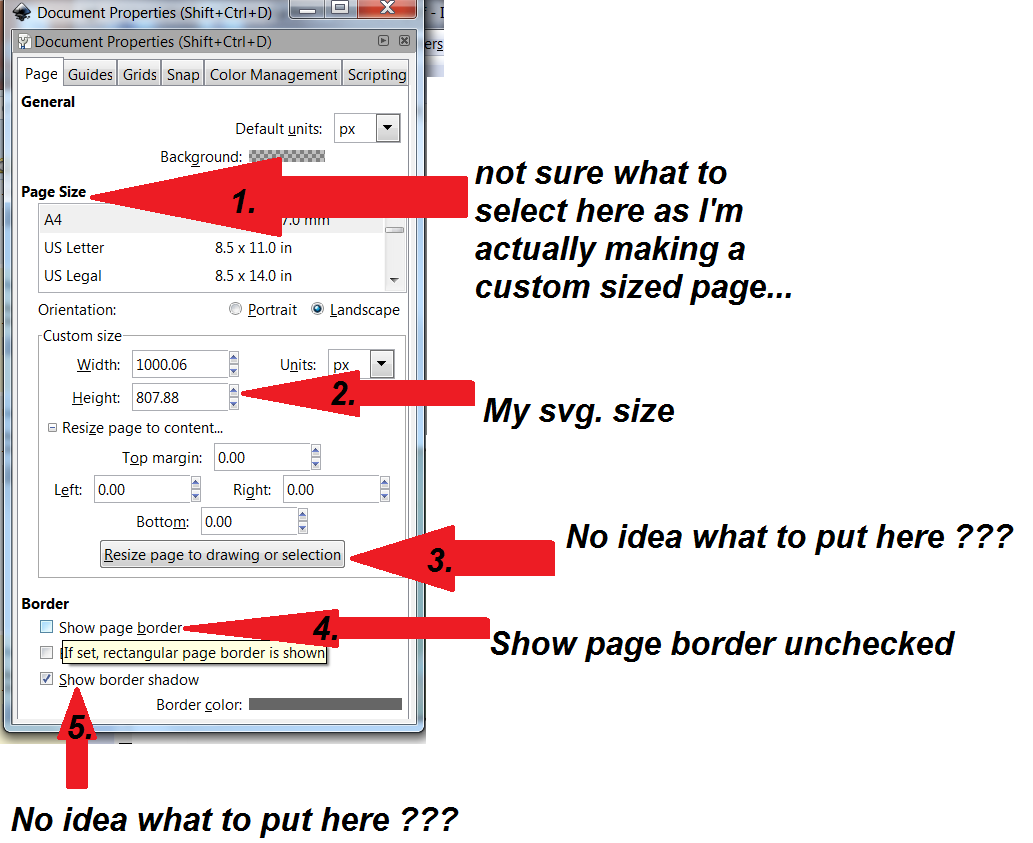Increment Height using its up stepper
Viewport: 1033px width, 843px height.
coord(234,391)
